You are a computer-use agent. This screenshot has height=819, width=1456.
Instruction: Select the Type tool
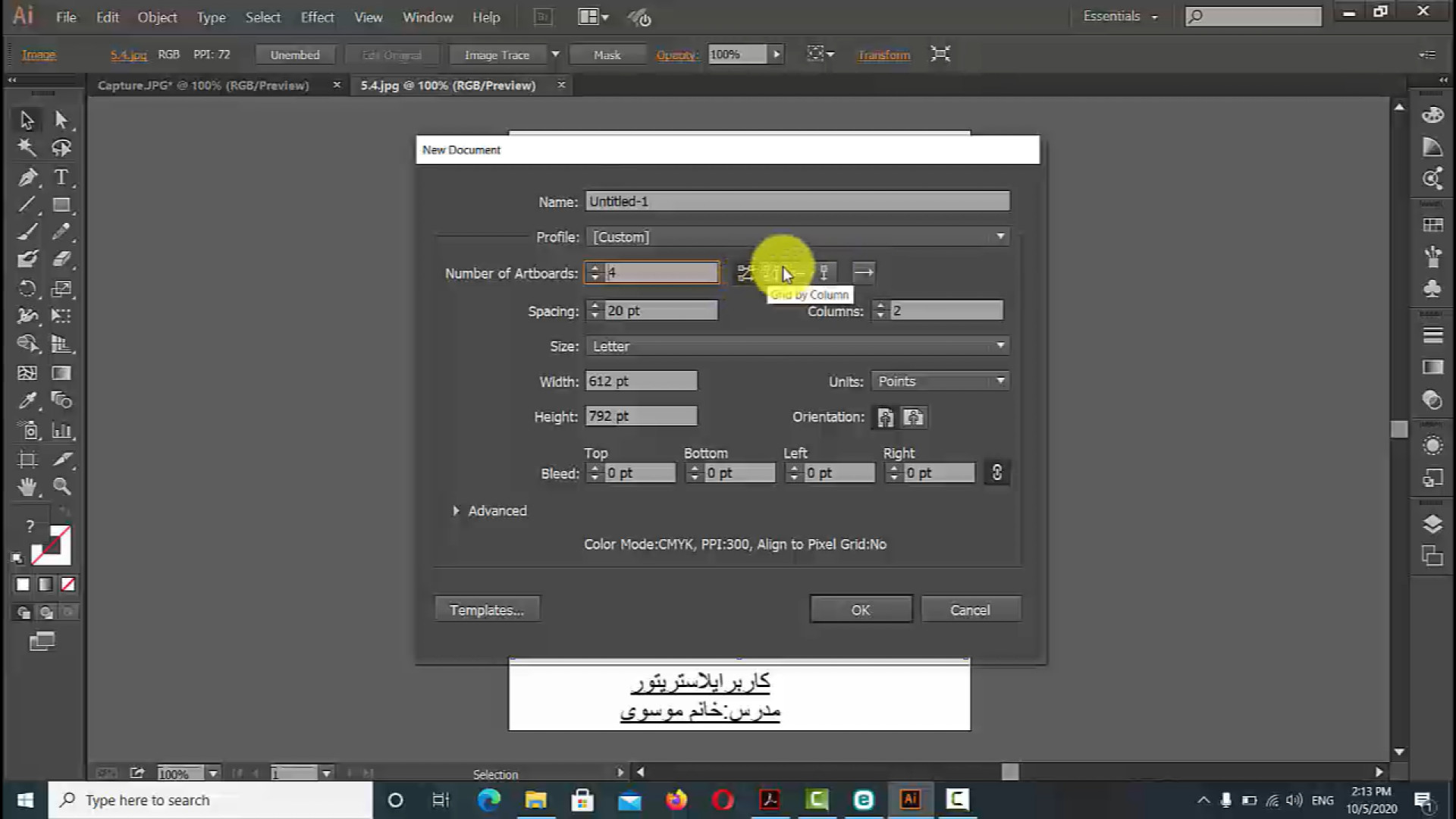coord(61,177)
